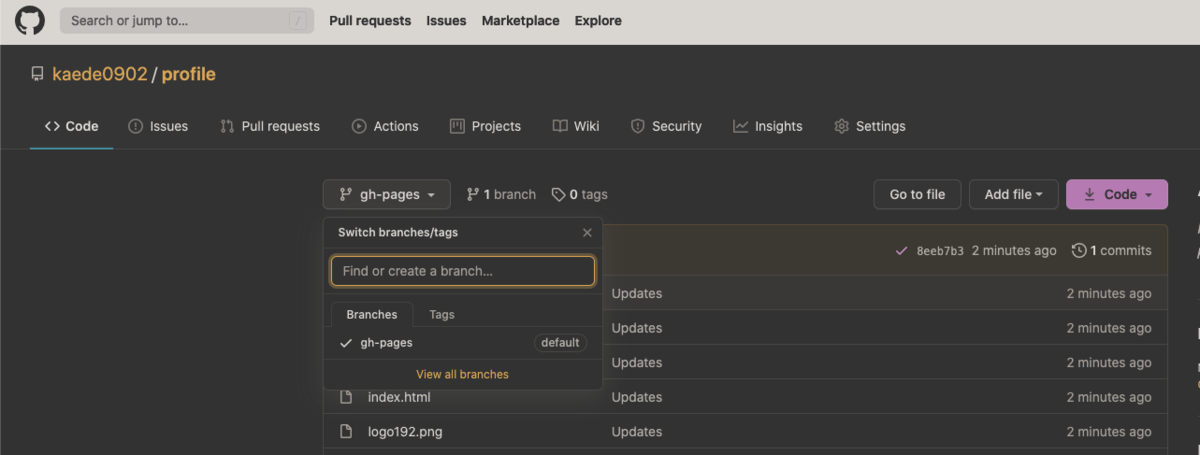
Task: Click the file icon beside index.html
Action: pyautogui.click(x=347, y=397)
